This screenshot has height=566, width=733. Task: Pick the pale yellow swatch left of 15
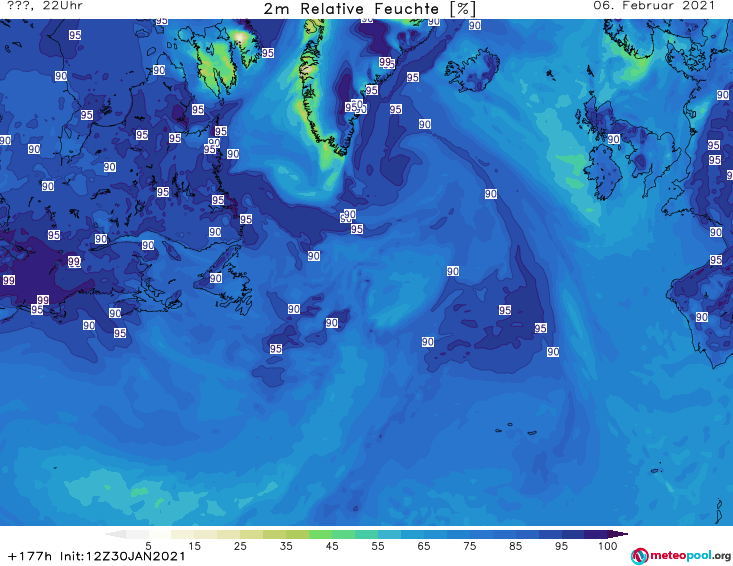pyautogui.click(x=183, y=534)
